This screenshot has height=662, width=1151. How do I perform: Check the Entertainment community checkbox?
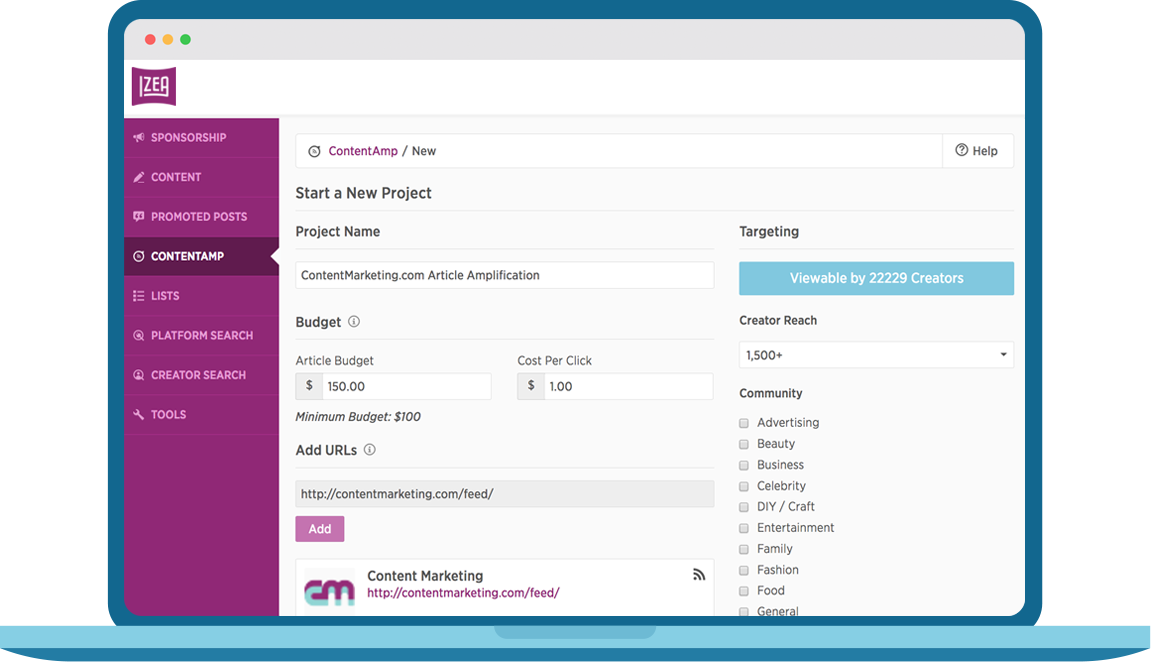click(x=744, y=528)
